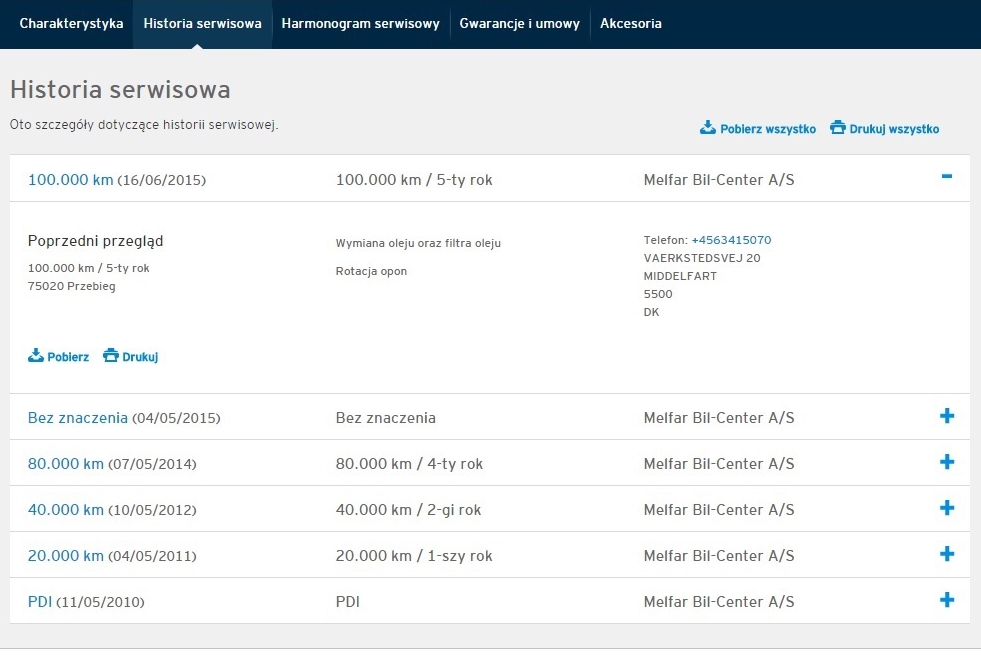Switch to the Charakterystyka tab
981x665 pixels.
point(71,23)
